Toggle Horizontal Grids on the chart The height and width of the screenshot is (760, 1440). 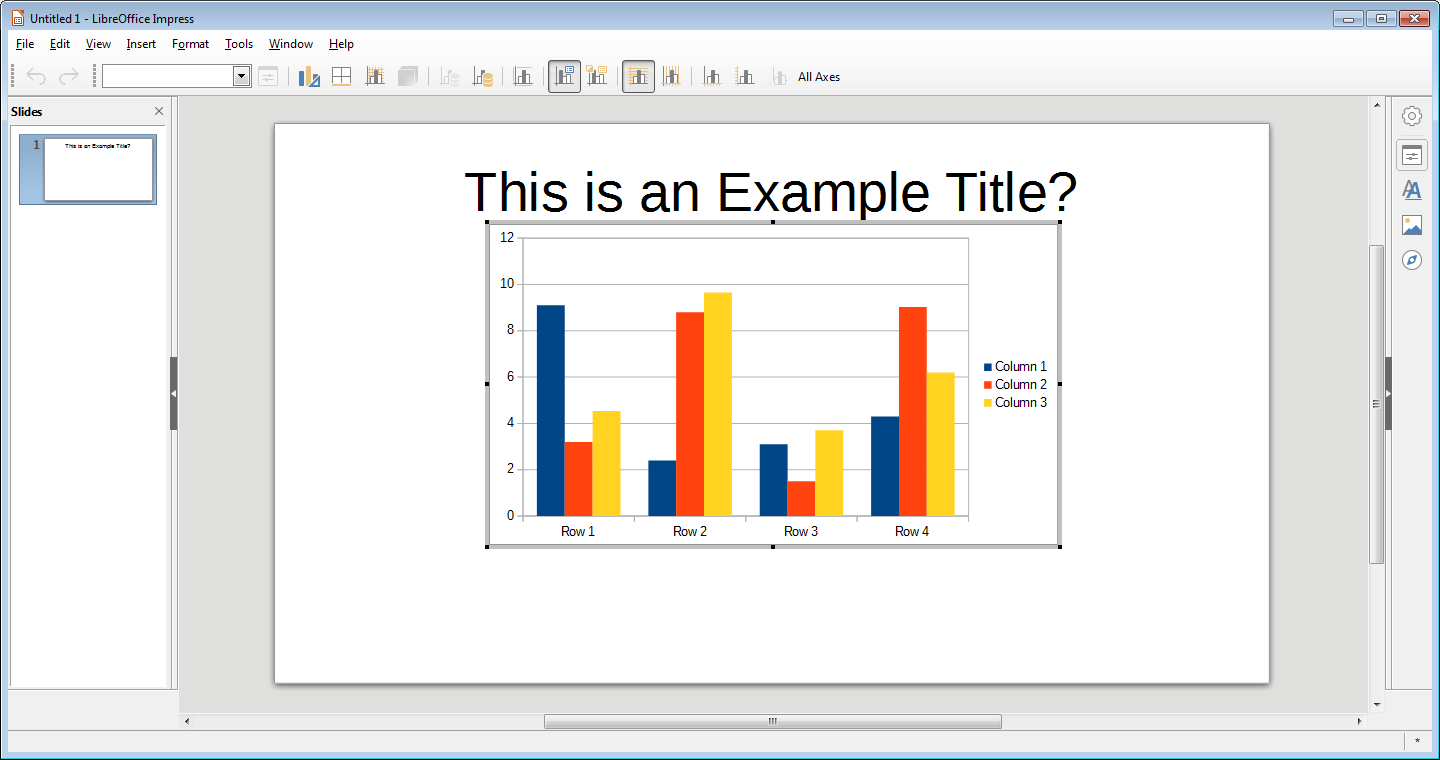coord(638,77)
